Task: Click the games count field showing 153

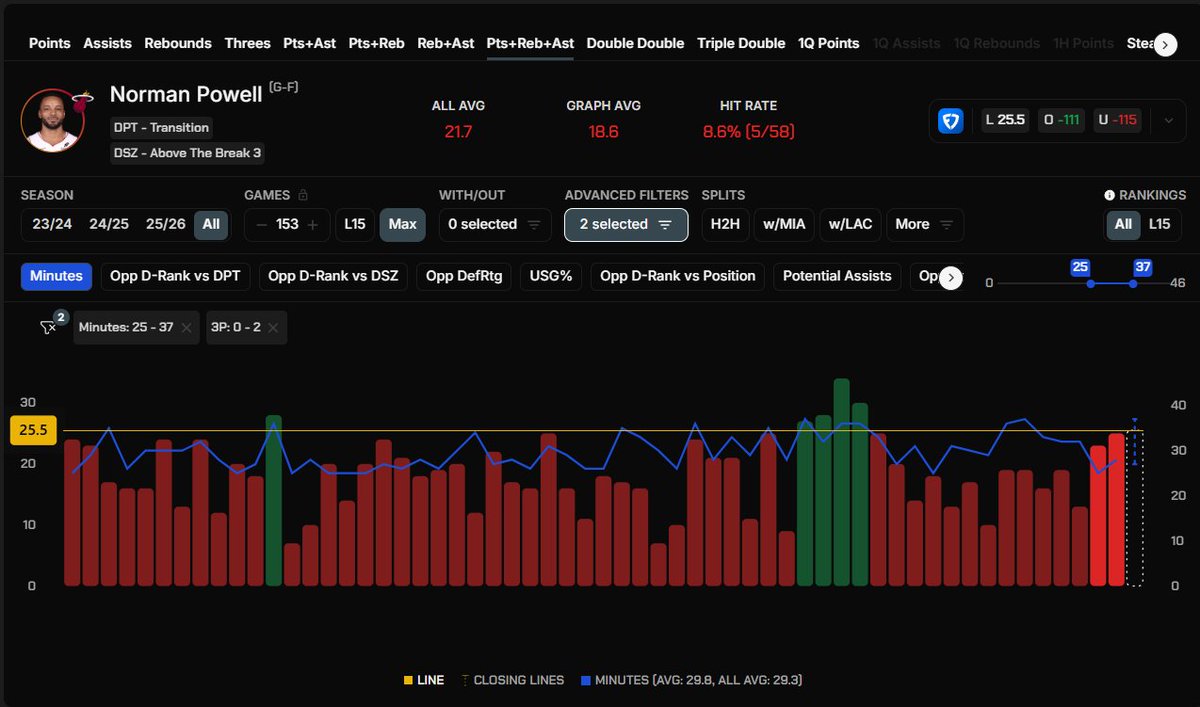Action: (x=287, y=224)
